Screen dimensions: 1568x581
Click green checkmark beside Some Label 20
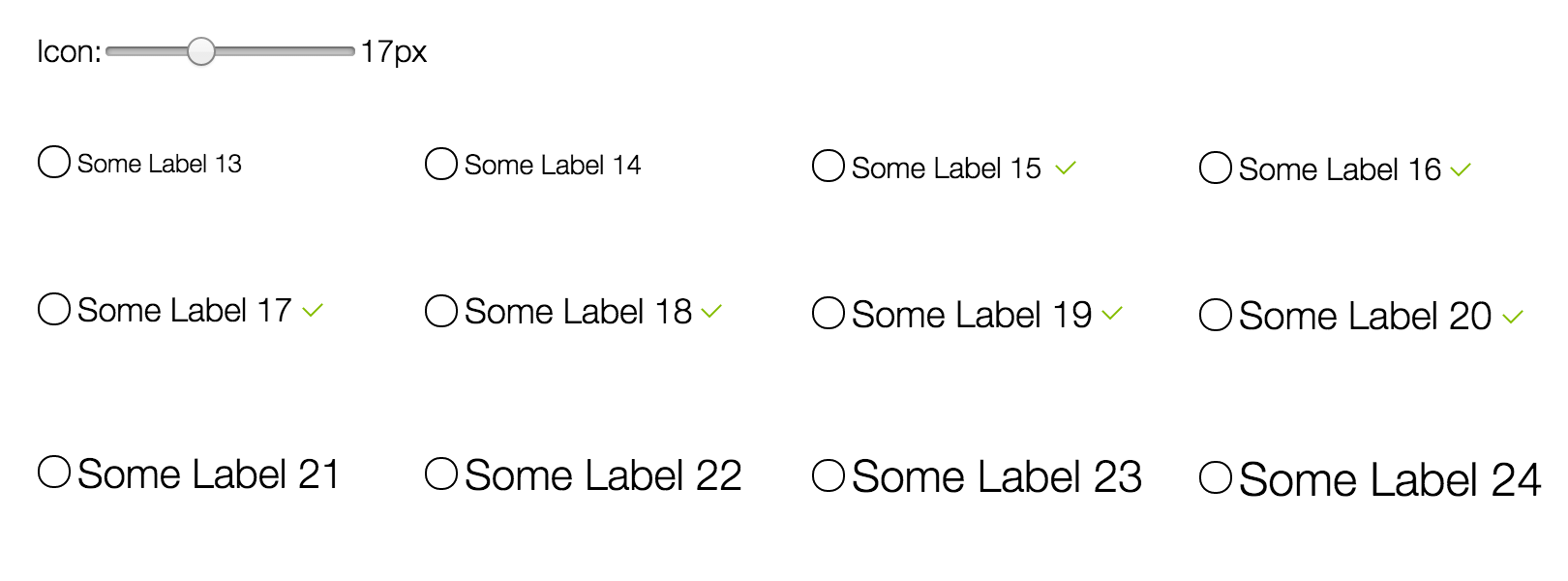(x=1513, y=317)
